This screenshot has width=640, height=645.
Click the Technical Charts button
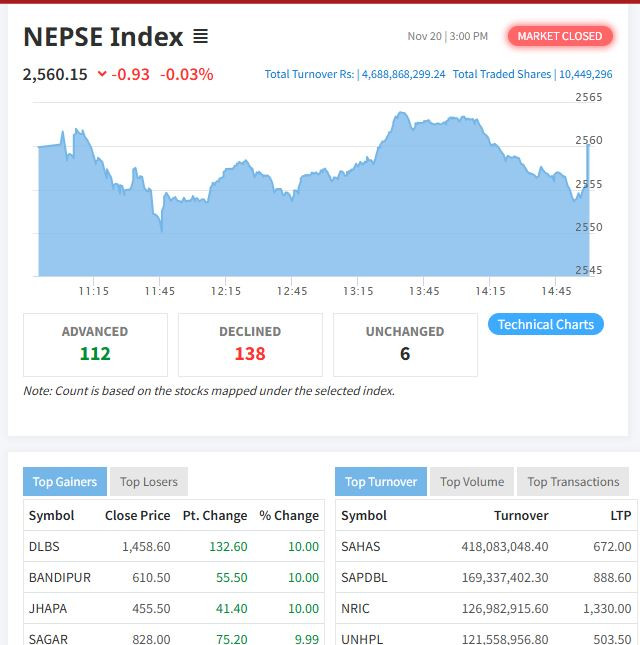(545, 324)
